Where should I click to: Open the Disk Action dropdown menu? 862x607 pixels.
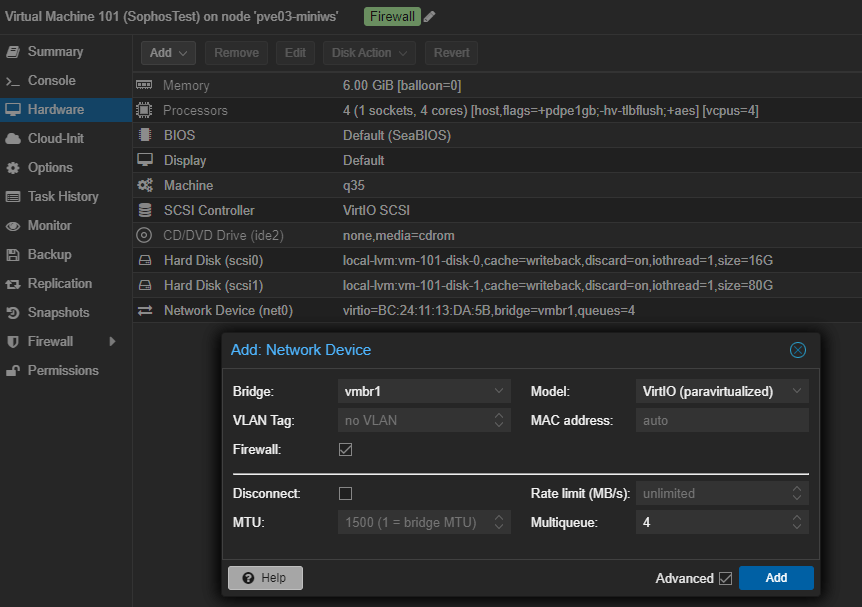coord(369,53)
